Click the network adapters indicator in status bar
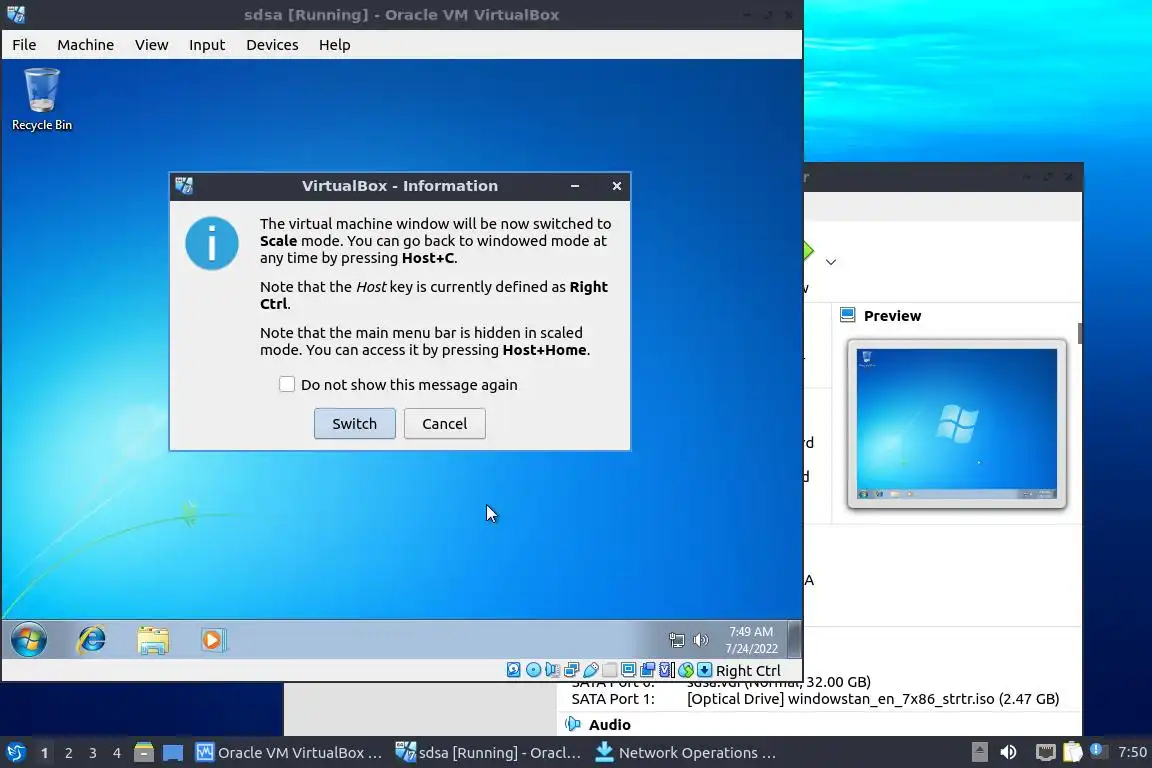1152x768 pixels. point(572,670)
